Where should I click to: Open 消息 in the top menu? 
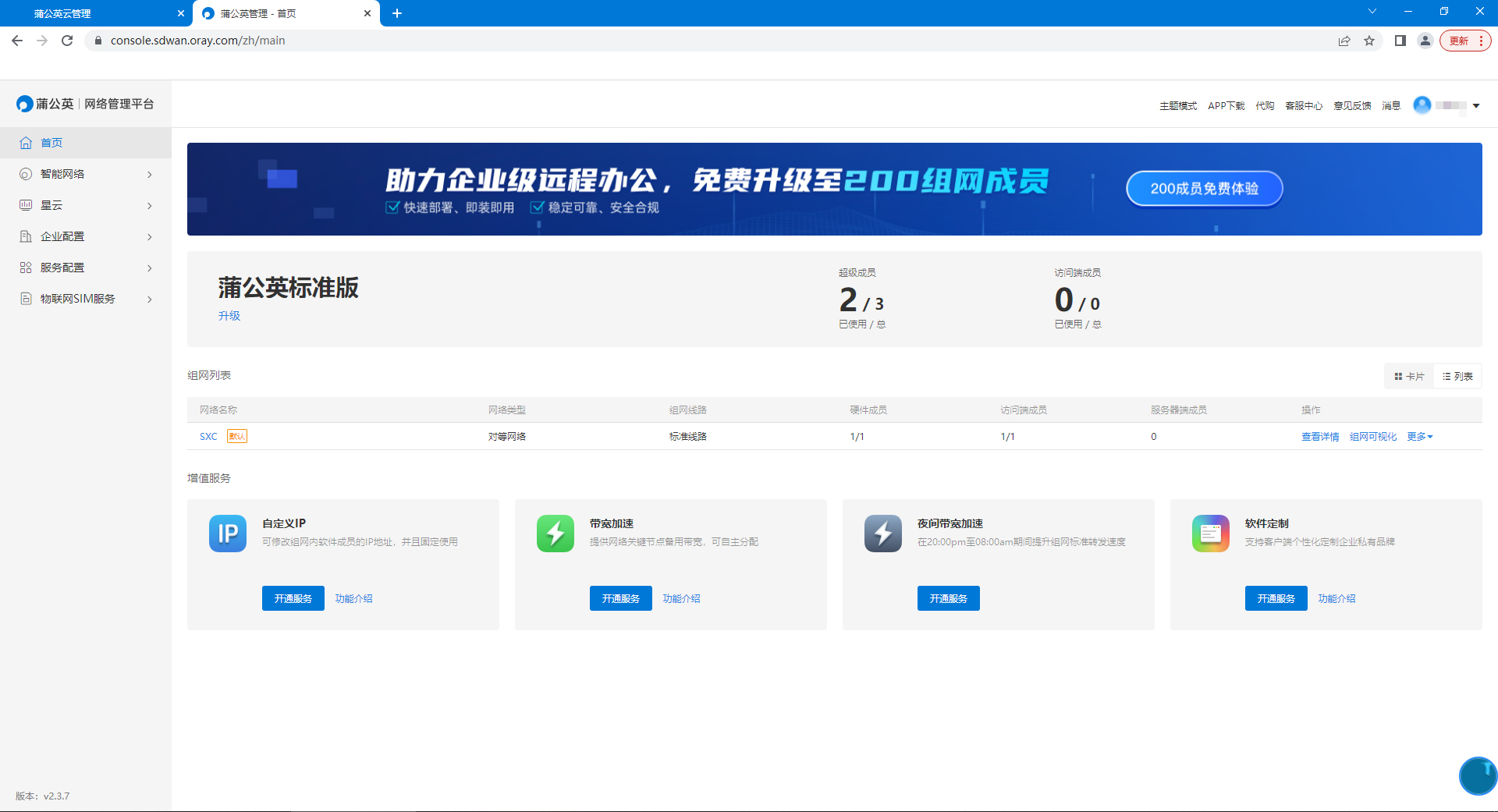pos(1390,105)
